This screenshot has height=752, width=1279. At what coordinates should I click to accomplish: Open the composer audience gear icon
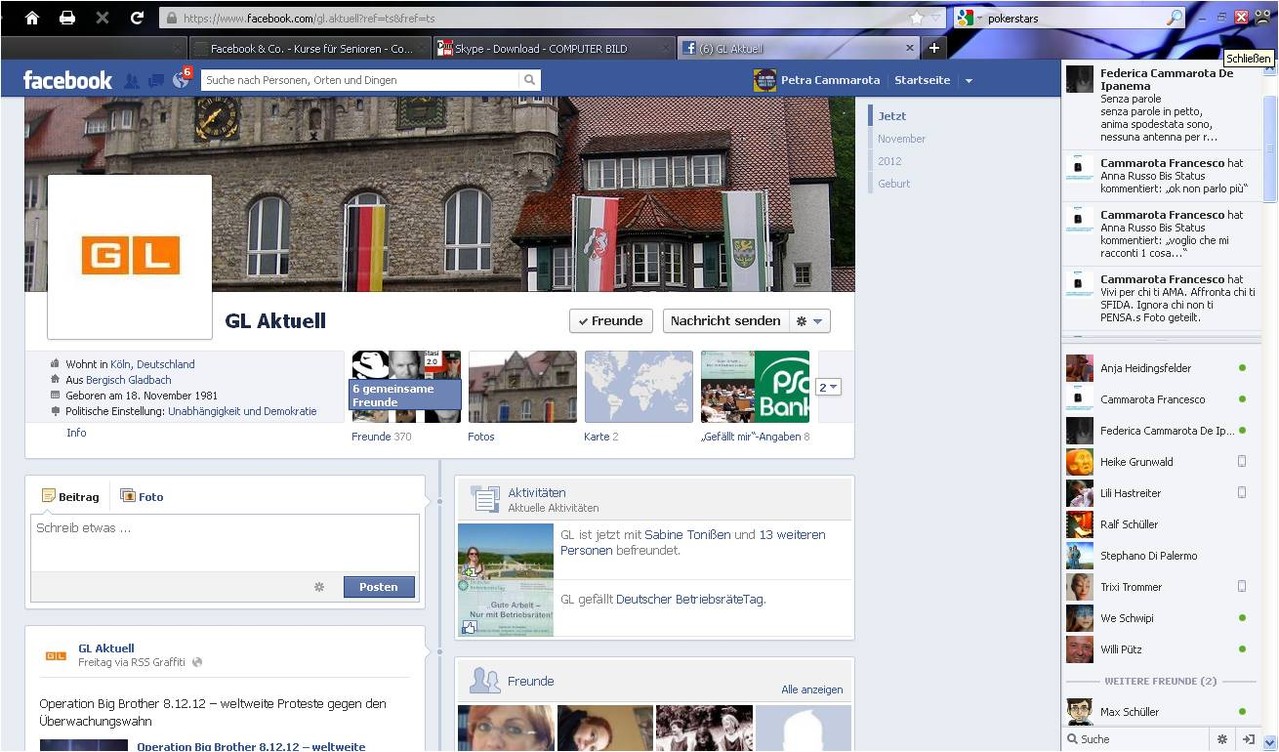tap(319, 587)
